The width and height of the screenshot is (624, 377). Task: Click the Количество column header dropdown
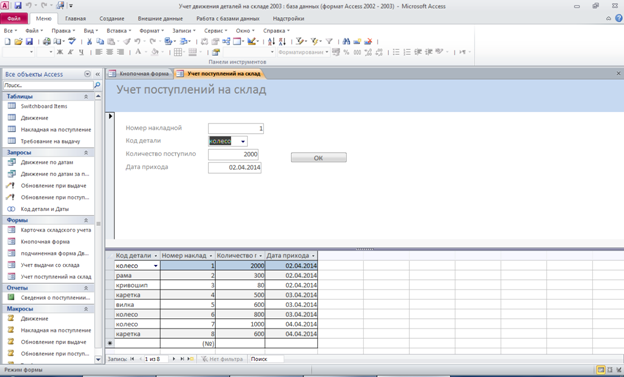point(261,256)
